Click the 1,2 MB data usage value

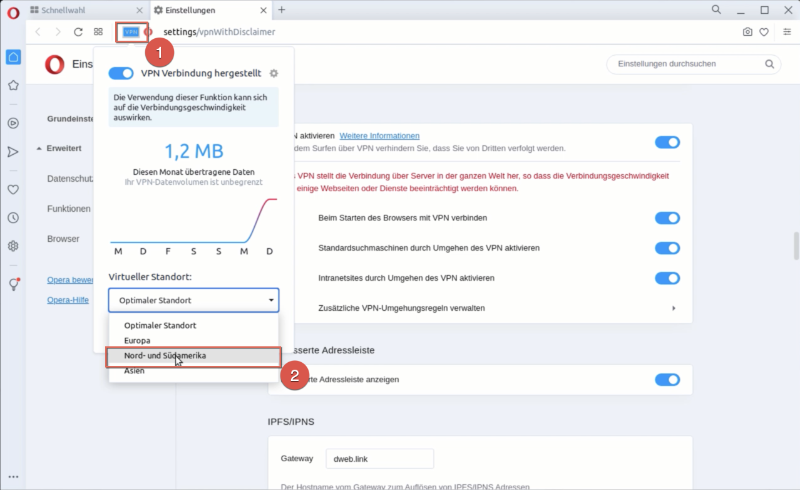pyautogui.click(x=194, y=151)
